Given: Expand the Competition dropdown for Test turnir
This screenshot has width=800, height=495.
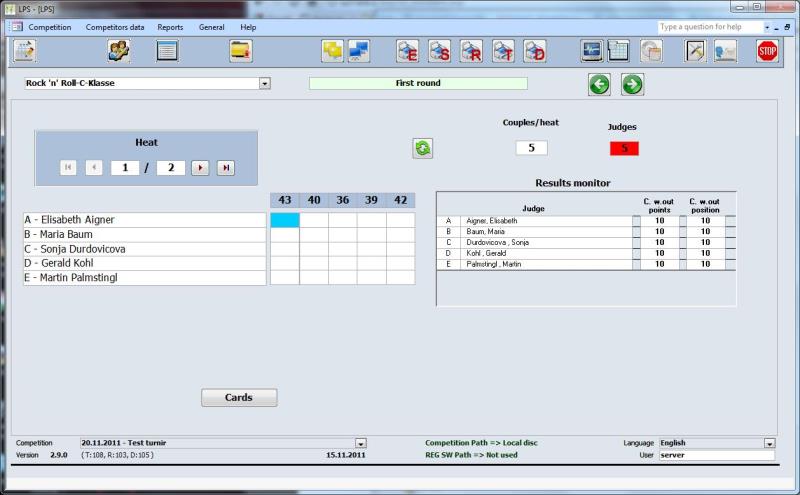Looking at the screenshot, I should tap(361, 443).
